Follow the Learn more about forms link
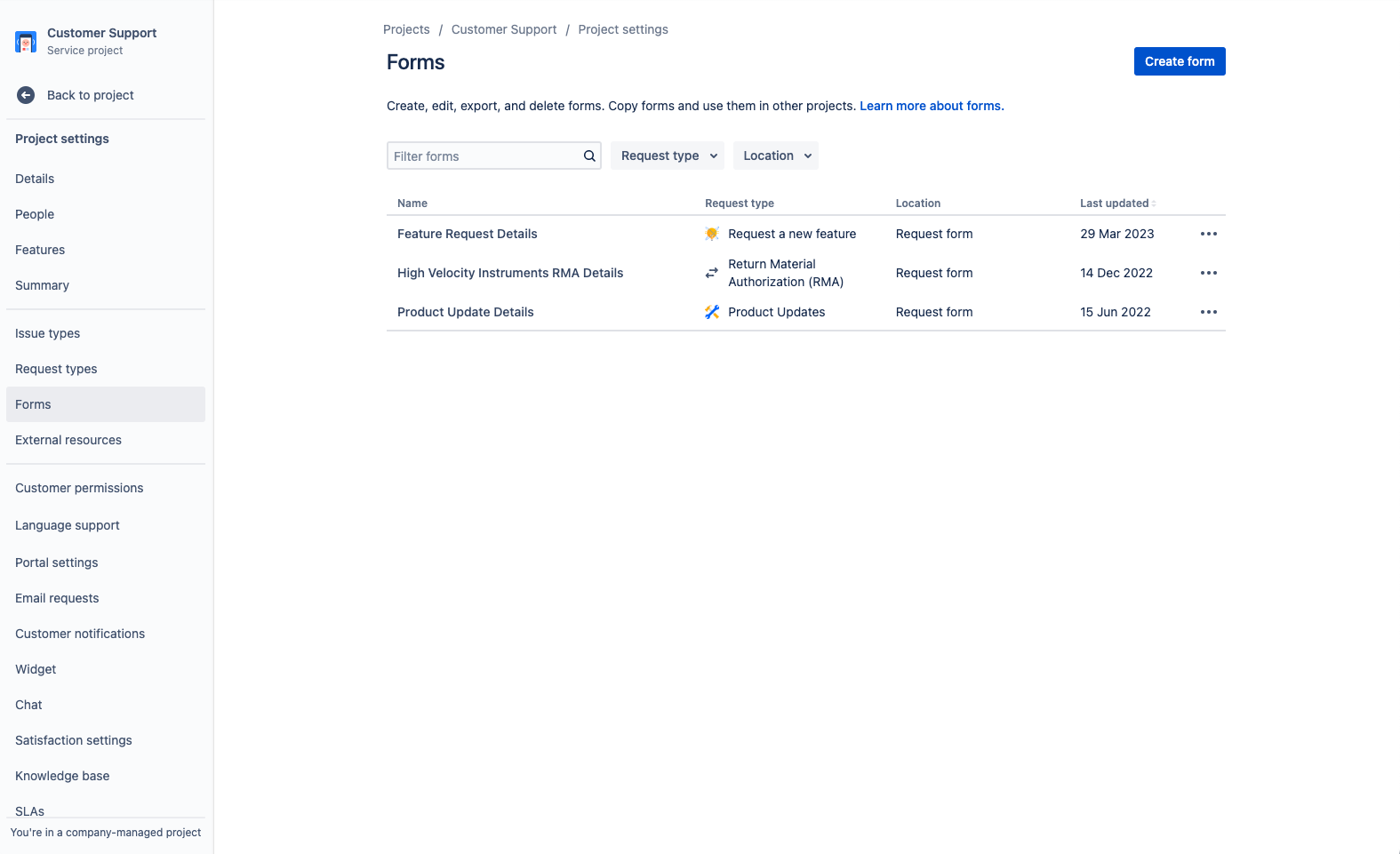 point(932,106)
